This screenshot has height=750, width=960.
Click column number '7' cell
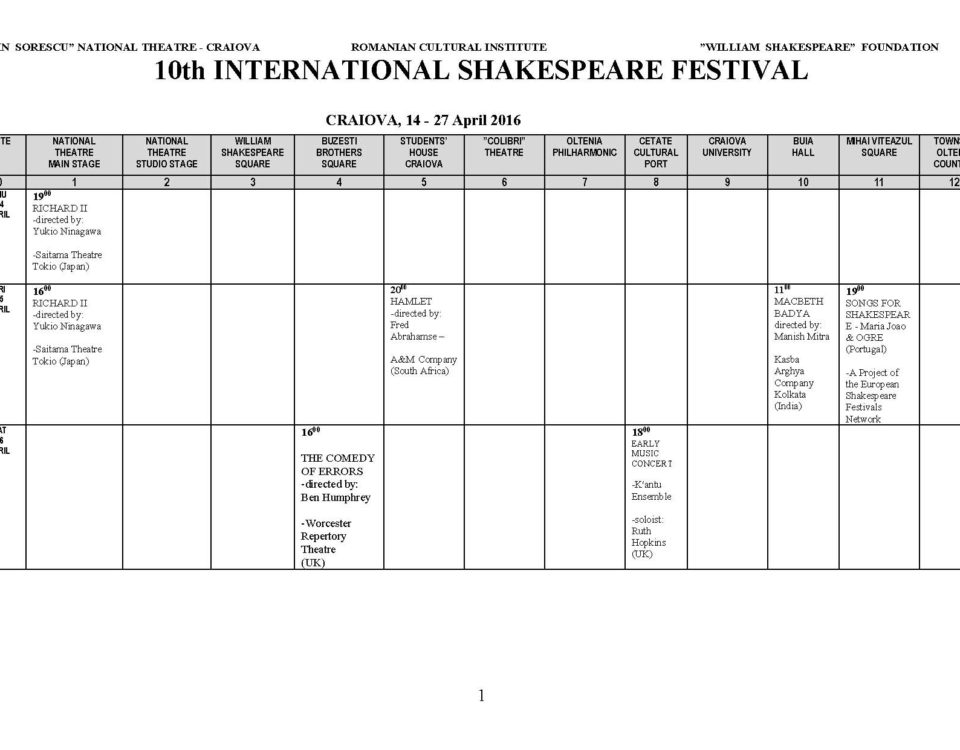click(x=585, y=182)
